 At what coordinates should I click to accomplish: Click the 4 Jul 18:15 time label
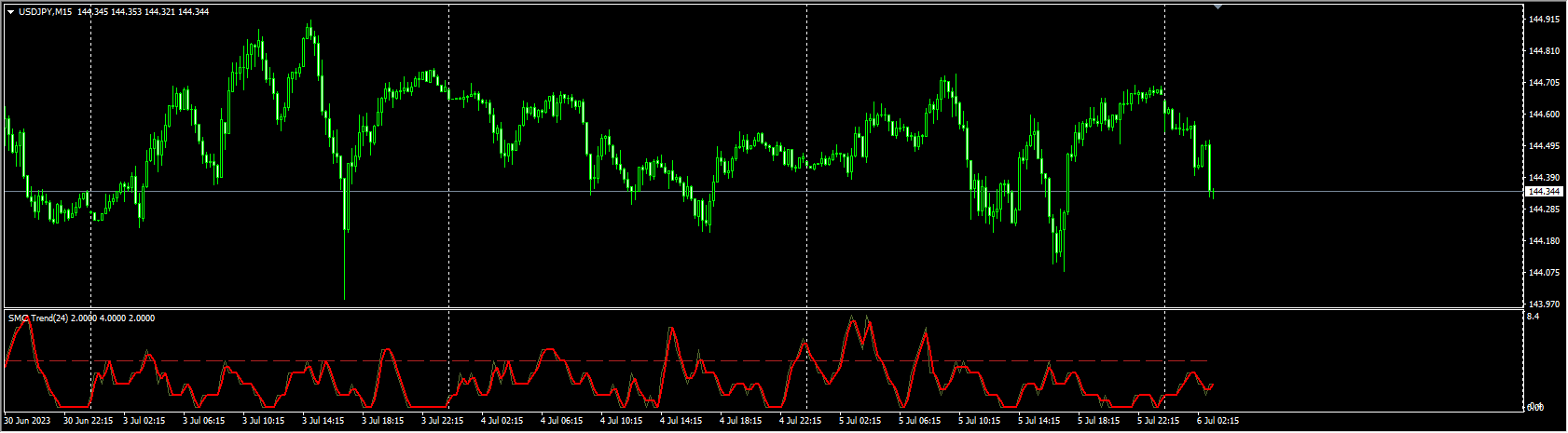click(743, 421)
